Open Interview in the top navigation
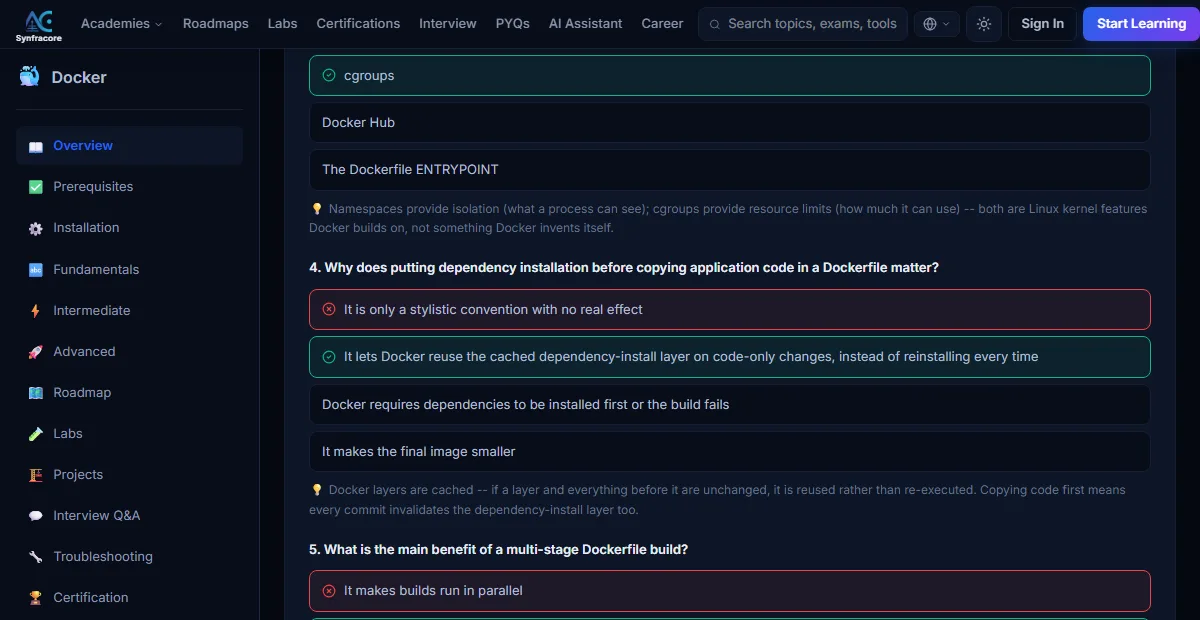Image resolution: width=1200 pixels, height=620 pixels. coord(448,24)
